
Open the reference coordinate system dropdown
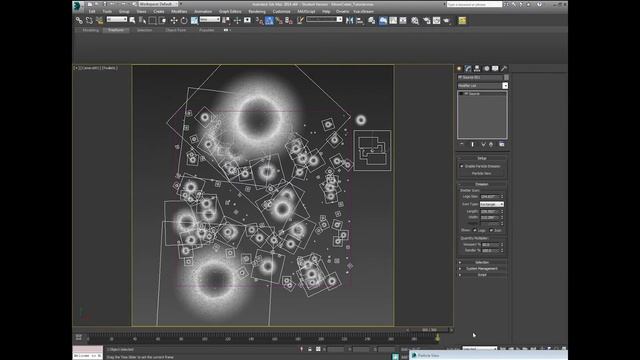(210, 20)
